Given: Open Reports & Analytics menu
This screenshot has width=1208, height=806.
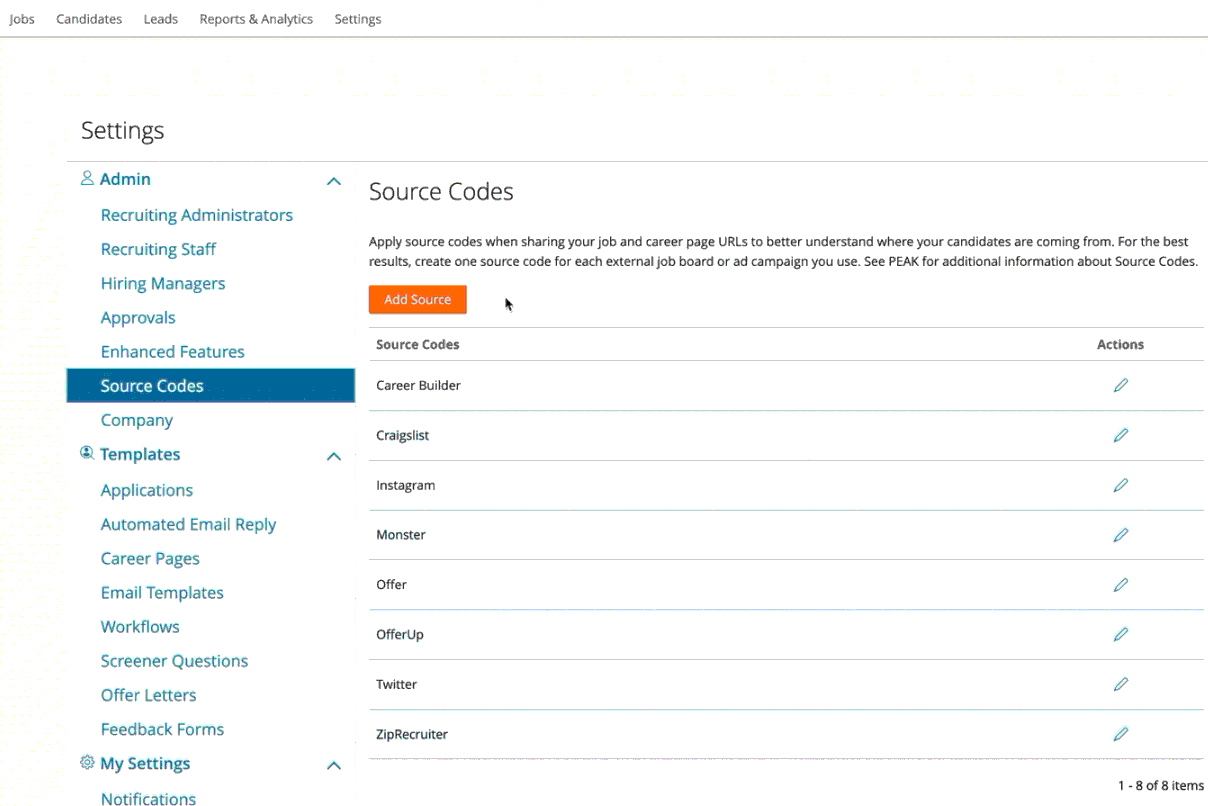Looking at the screenshot, I should (x=256, y=19).
